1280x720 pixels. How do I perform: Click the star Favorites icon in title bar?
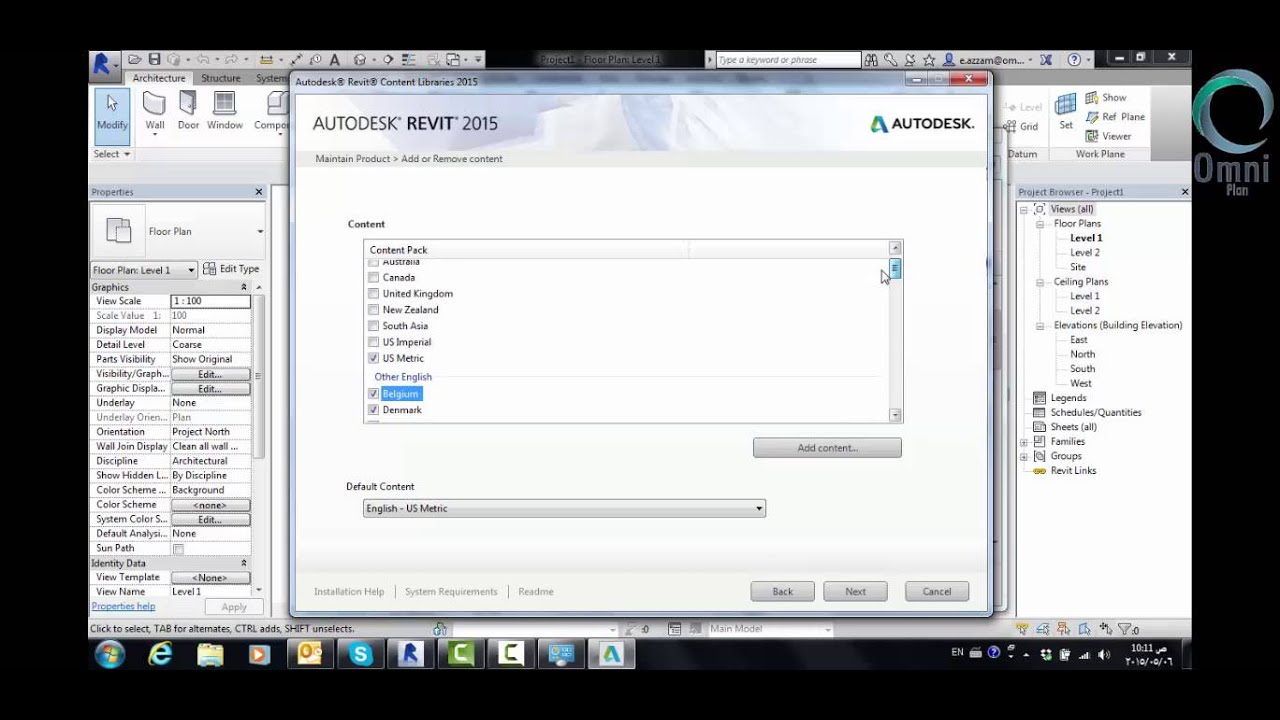929,60
